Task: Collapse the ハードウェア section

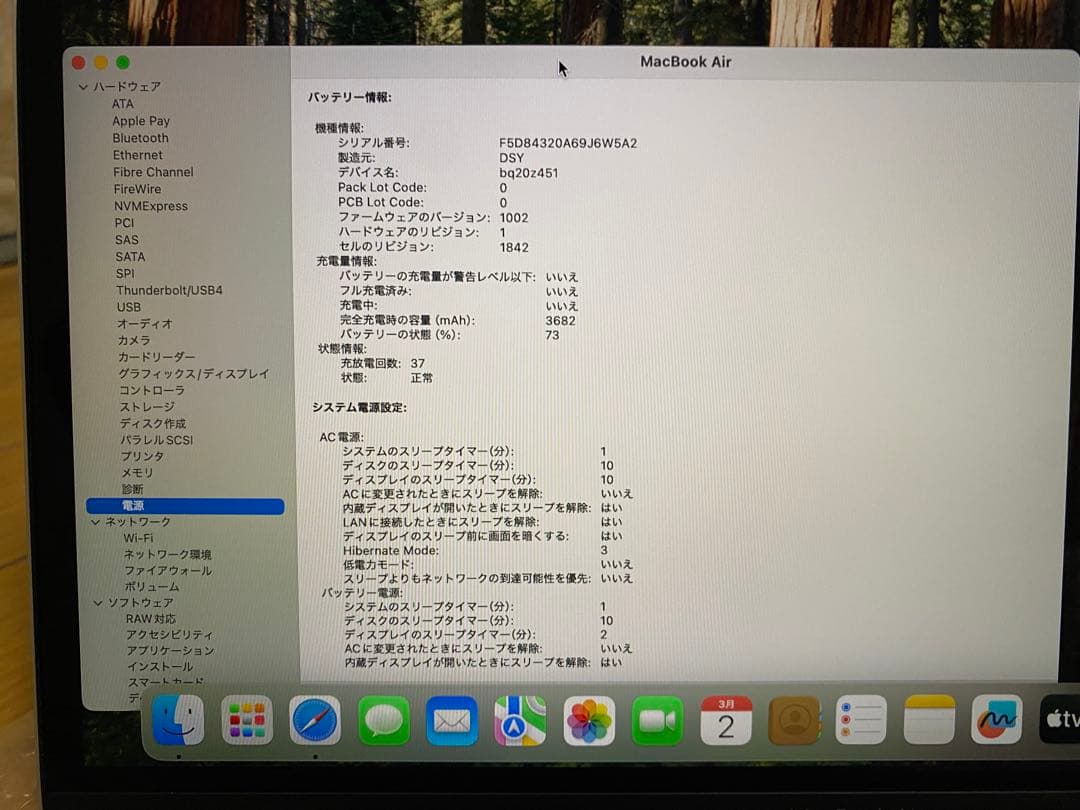Action: point(83,87)
